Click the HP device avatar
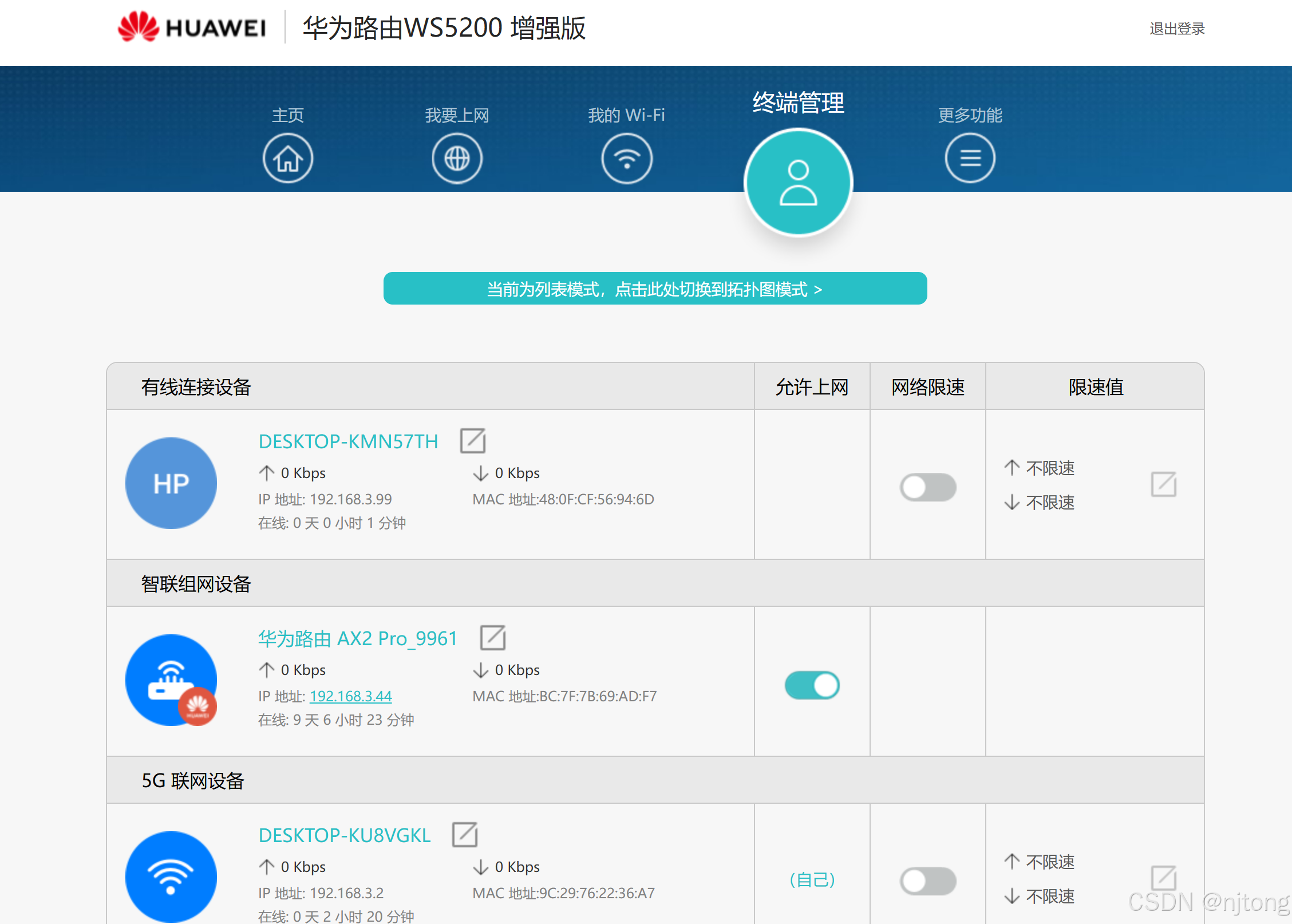This screenshot has width=1292, height=924. (171, 483)
